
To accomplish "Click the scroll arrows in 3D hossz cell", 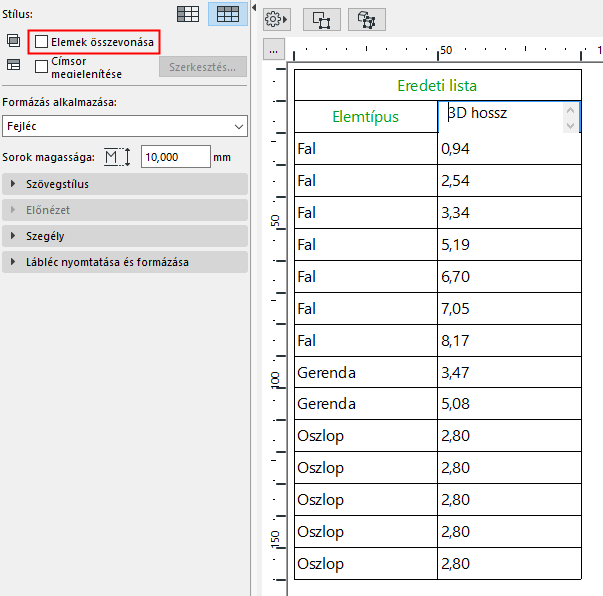I will point(571,117).
